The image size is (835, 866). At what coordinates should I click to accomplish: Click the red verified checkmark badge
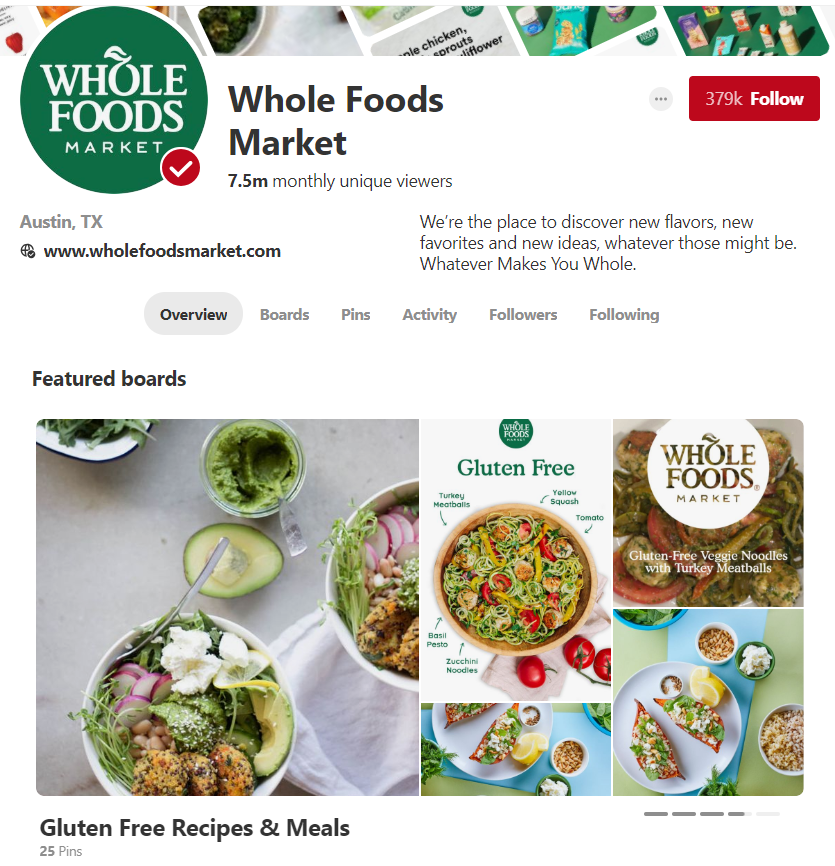pos(181,168)
